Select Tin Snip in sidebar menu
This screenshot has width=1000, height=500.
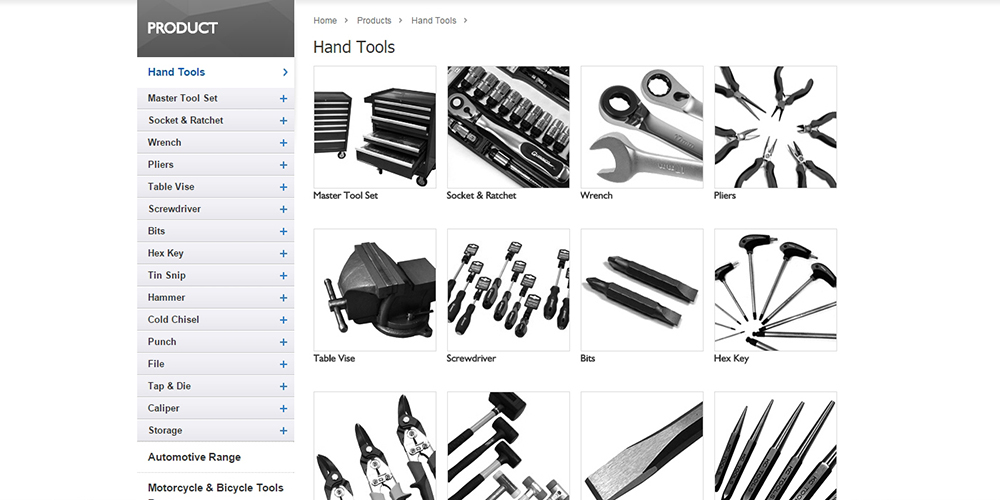[x=166, y=276]
